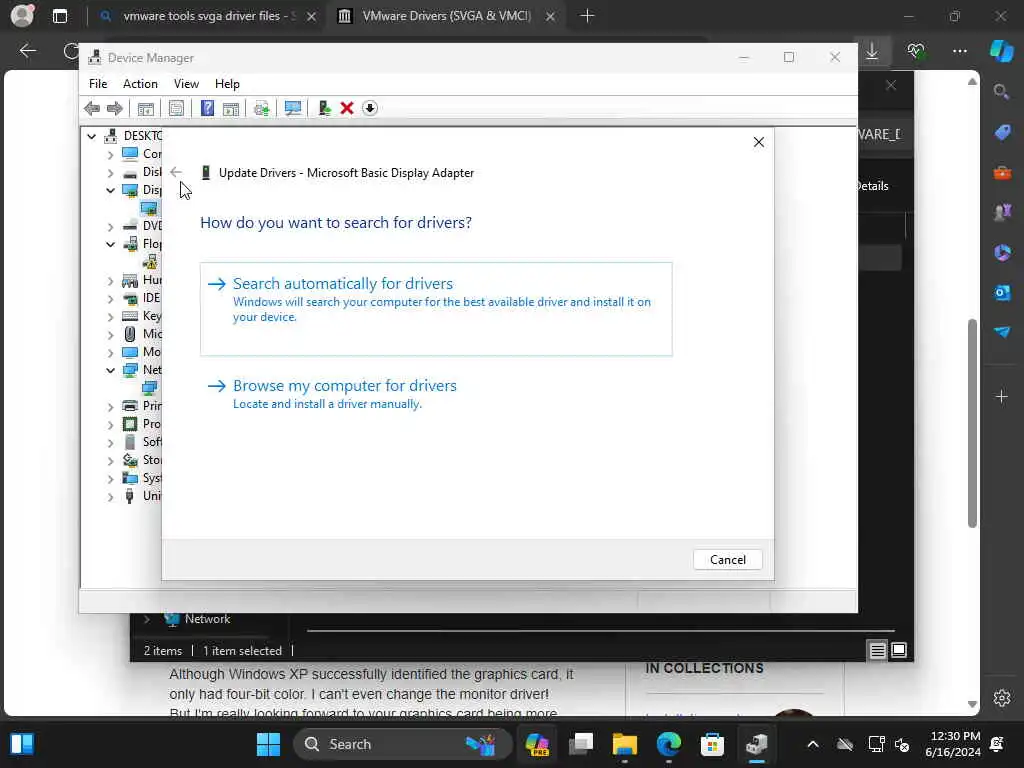Screen dimensions: 1024x768
Task: Click Back arrow in Device Manager toolbar
Action: pyautogui.click(x=92, y=108)
